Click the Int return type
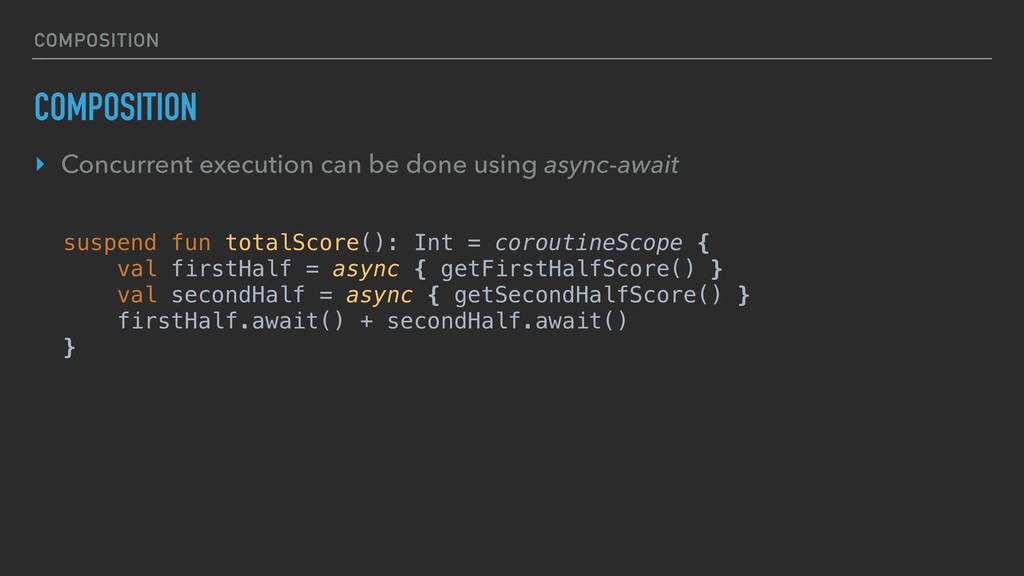This screenshot has height=576, width=1024. tap(434, 243)
